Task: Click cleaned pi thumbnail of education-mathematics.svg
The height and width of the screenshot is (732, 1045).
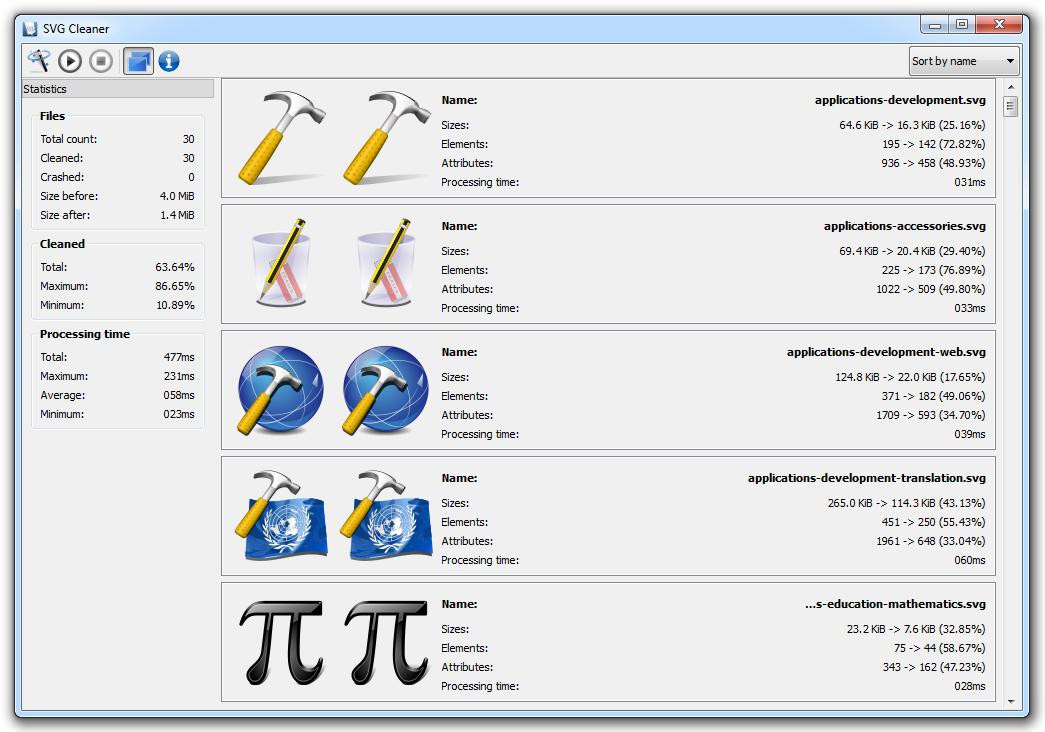Action: tap(387, 643)
